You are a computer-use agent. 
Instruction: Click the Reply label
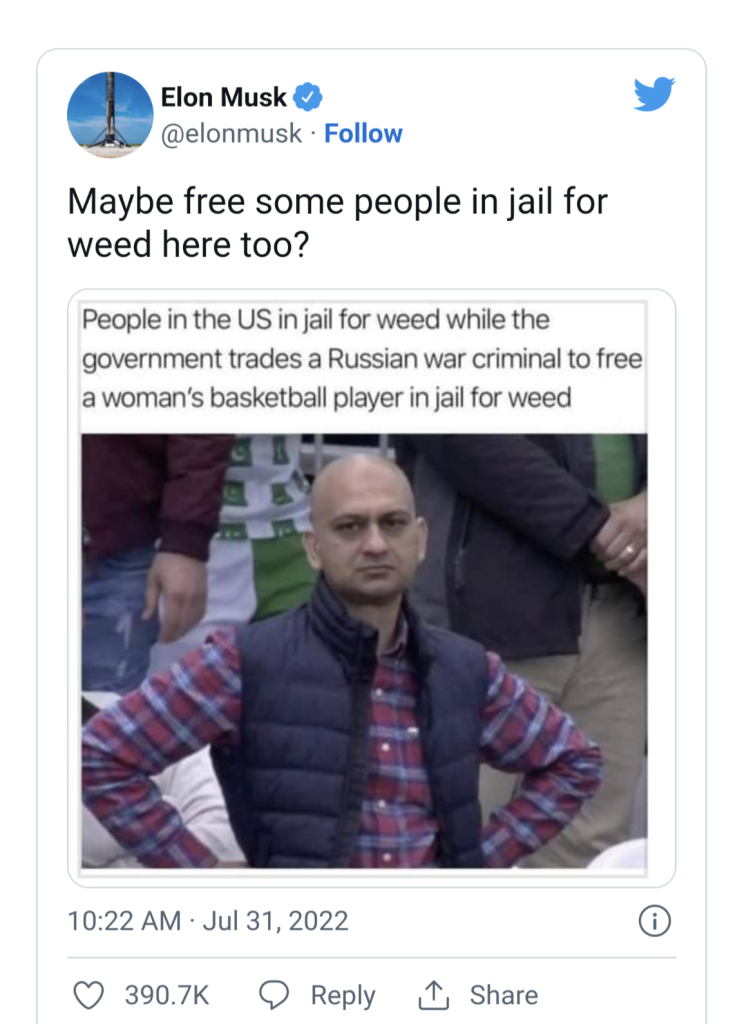(x=343, y=995)
